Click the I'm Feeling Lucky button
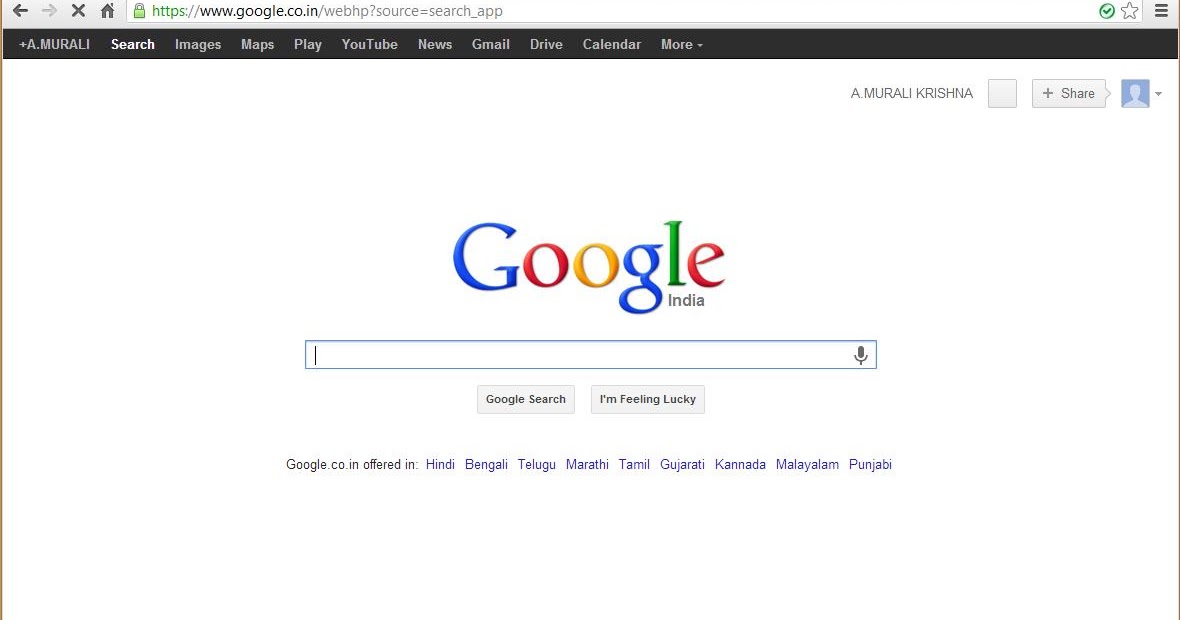 (x=648, y=400)
